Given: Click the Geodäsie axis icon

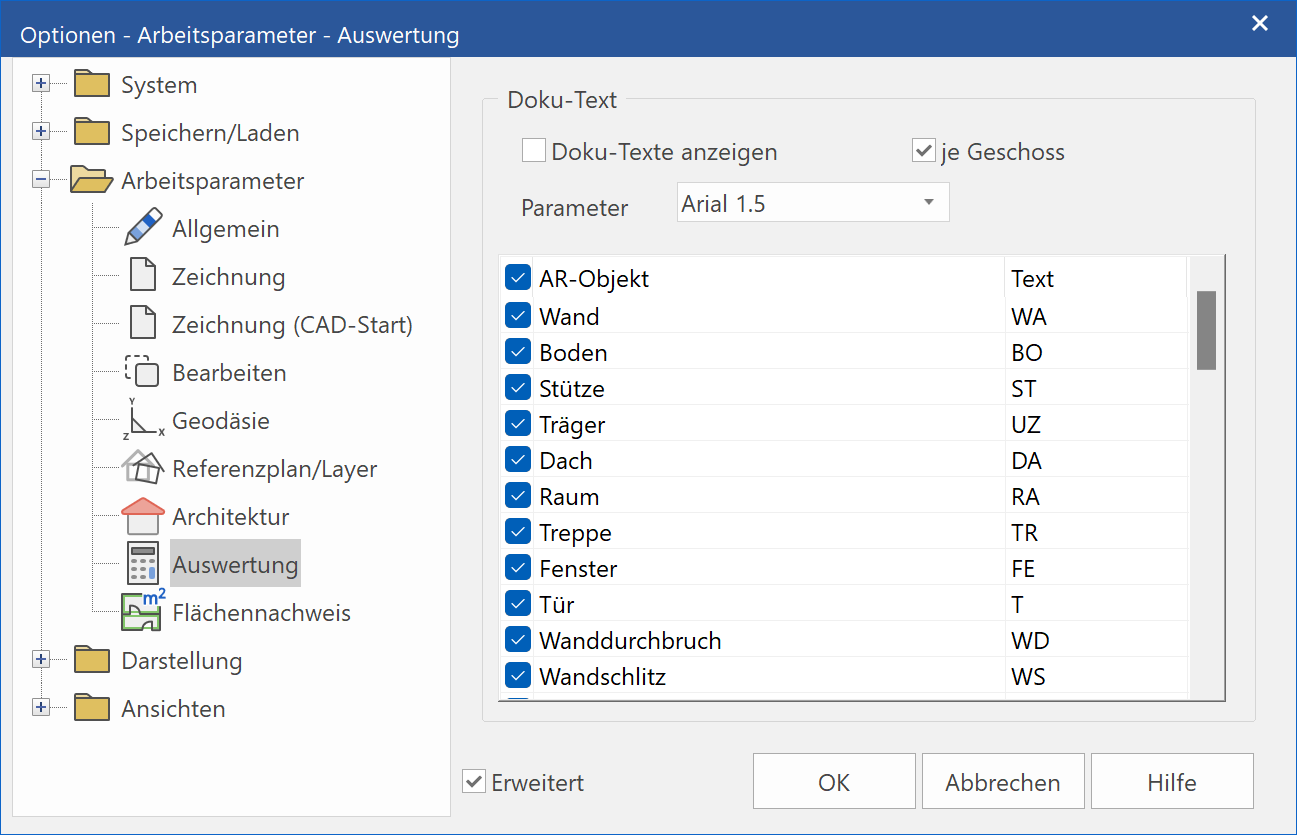Looking at the screenshot, I should click(x=144, y=420).
